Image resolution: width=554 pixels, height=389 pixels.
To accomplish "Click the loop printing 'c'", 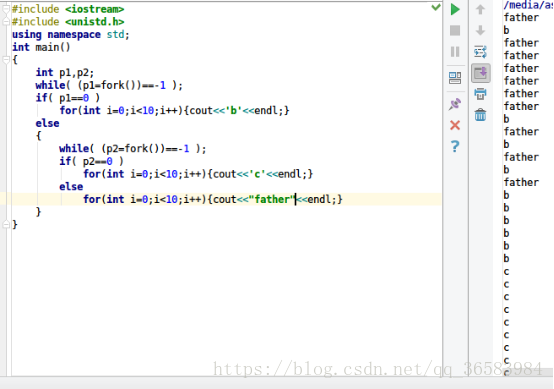I will 198,174.
